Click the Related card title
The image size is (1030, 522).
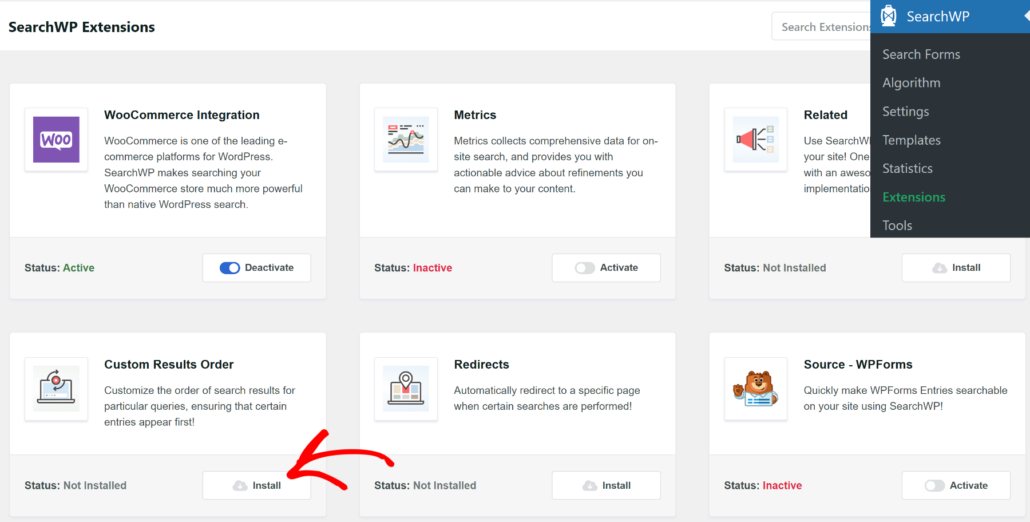826,115
